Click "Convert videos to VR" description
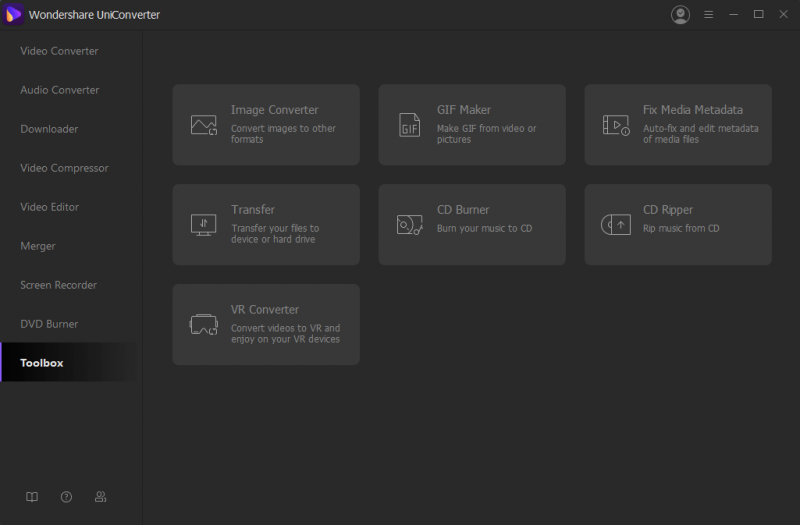 285,334
